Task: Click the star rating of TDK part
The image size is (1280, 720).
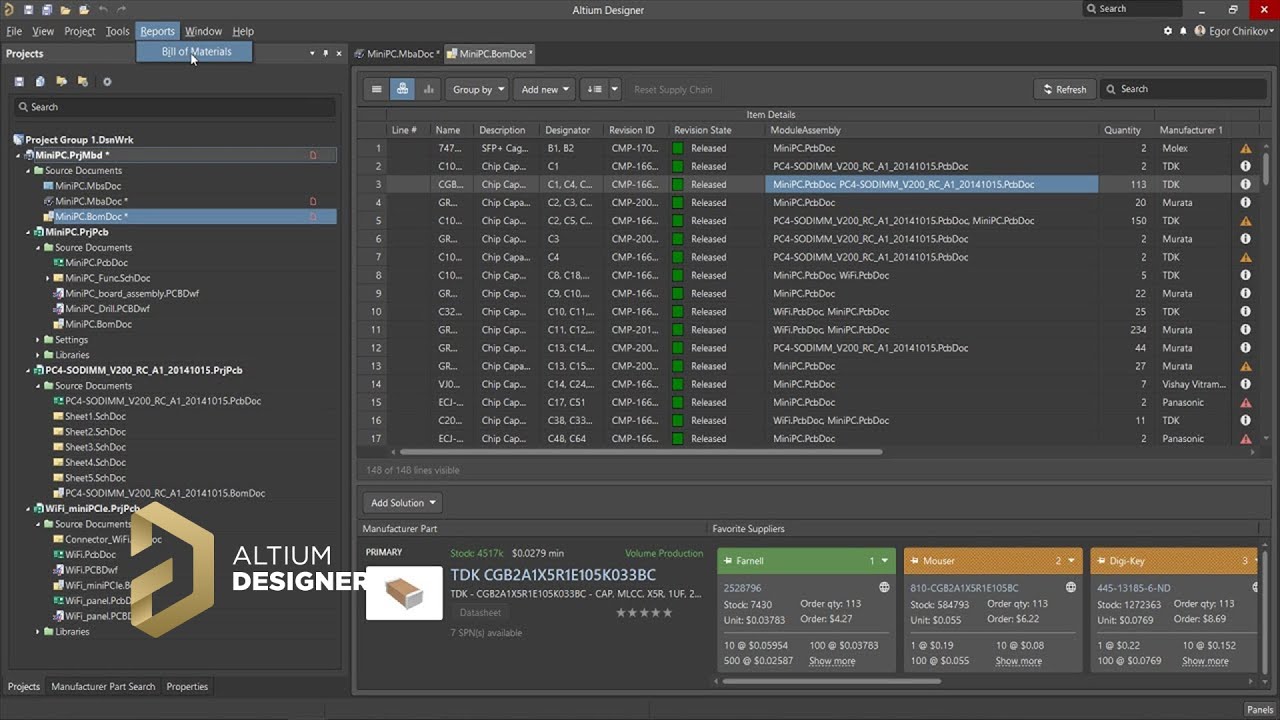Action: [x=644, y=613]
